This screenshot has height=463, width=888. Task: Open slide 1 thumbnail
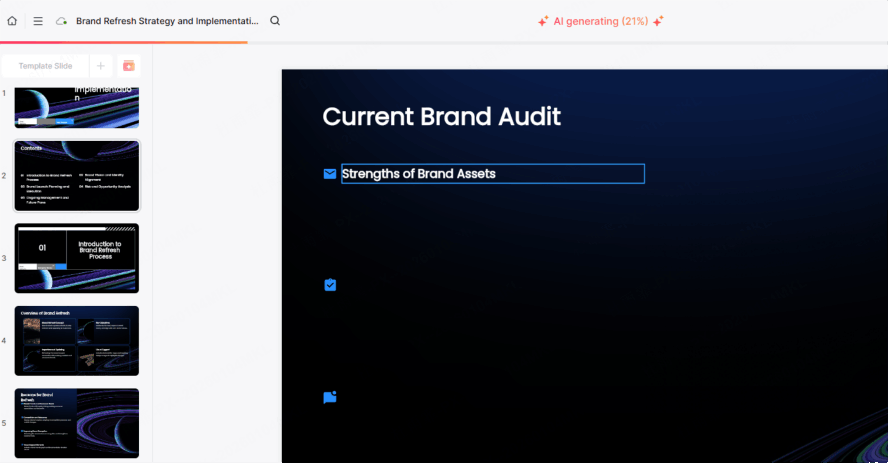pyautogui.click(x=77, y=107)
